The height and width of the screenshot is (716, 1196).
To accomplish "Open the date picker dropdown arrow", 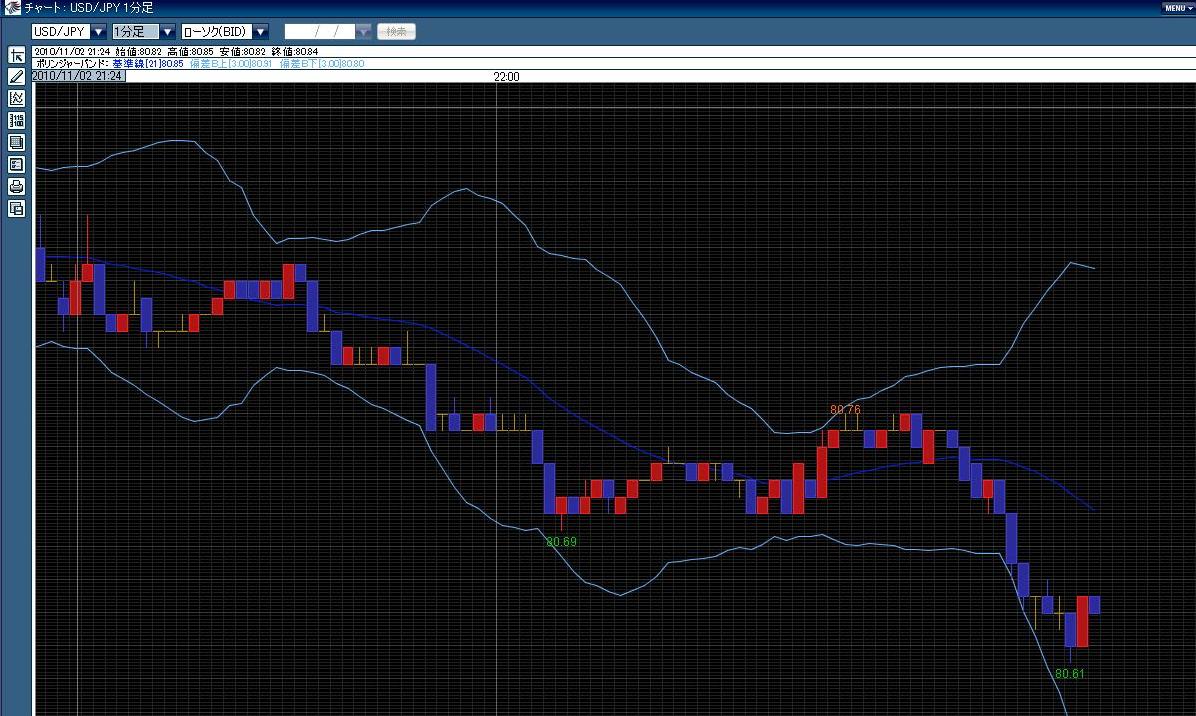I will 364,32.
